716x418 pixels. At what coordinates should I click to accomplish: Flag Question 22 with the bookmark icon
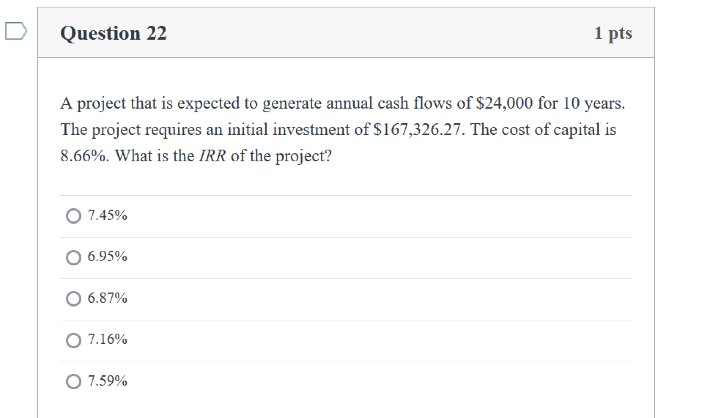[x=14, y=32]
